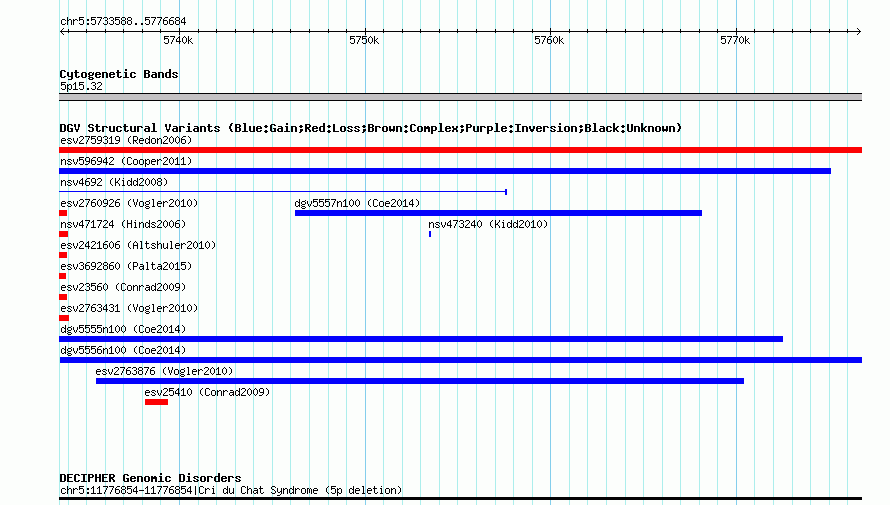Select esv2763431 (Vogler2010) label
This screenshot has width=890, height=505.
(129, 308)
